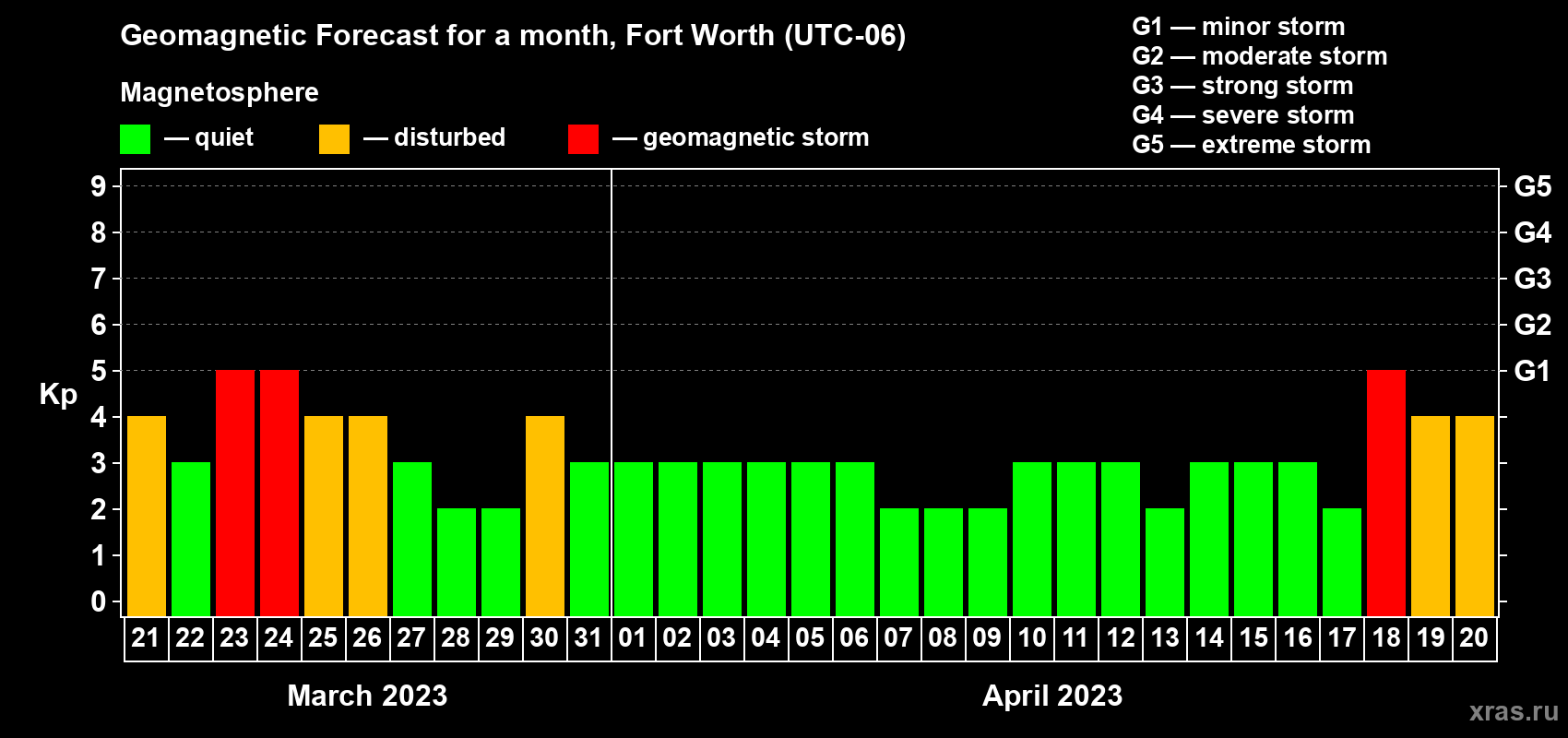This screenshot has width=1568, height=738.
Task: Click the 'disturbed' legend label
Action: coord(449,137)
